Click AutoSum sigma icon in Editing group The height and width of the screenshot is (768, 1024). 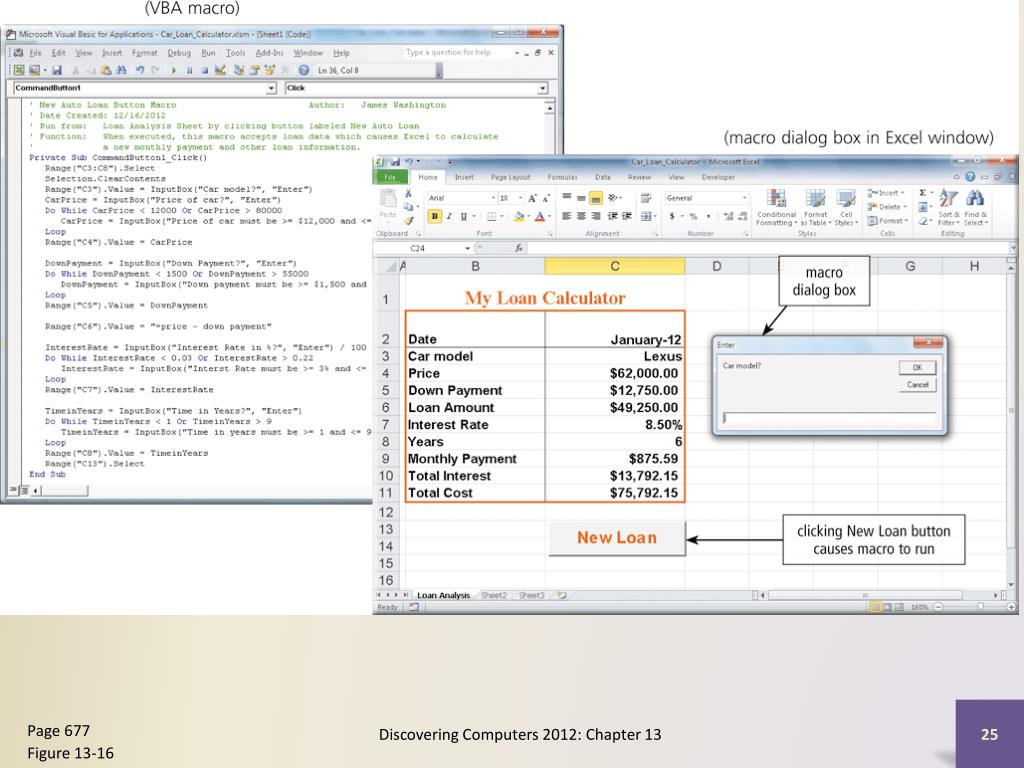[922, 193]
